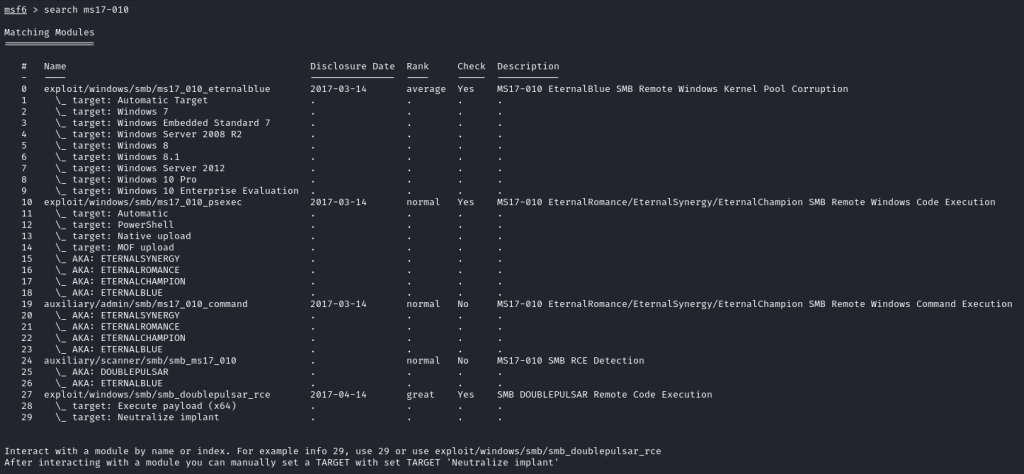Click the great rank value
This screenshot has width=1024, height=474.
[x=420, y=394]
